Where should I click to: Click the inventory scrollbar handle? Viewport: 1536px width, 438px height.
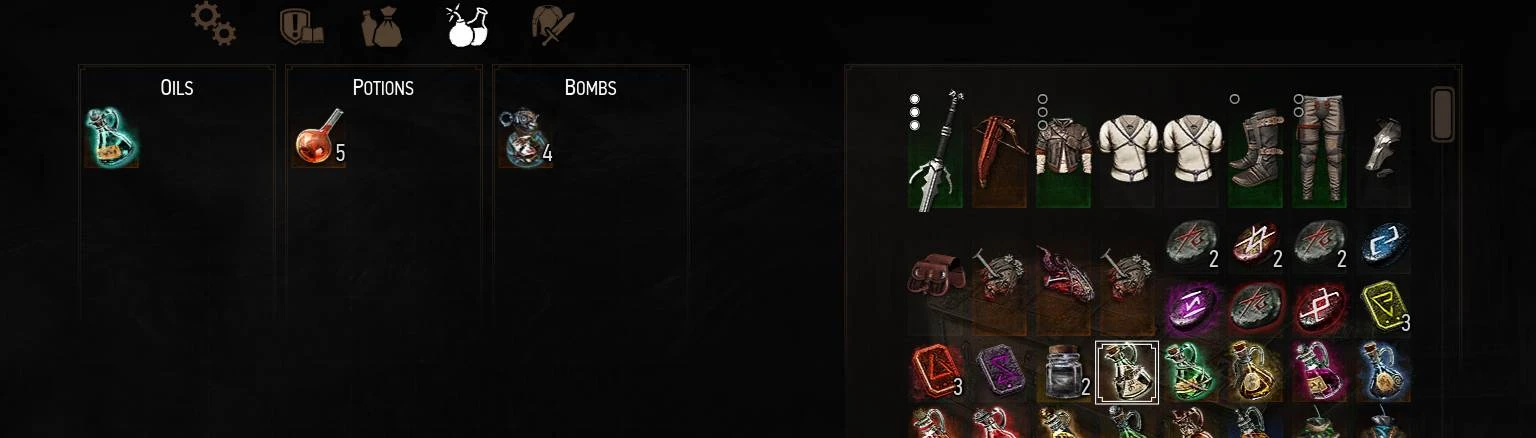click(1442, 114)
